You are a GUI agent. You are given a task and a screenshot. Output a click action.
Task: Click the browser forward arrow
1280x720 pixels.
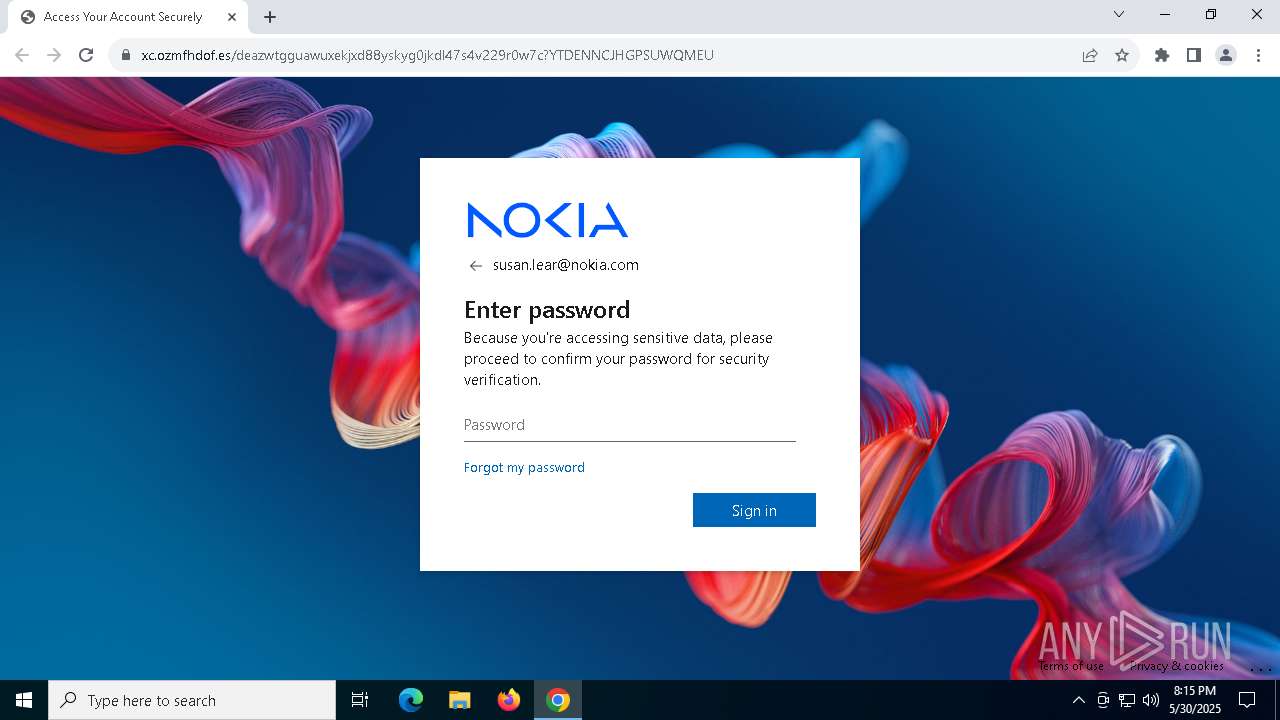[54, 55]
